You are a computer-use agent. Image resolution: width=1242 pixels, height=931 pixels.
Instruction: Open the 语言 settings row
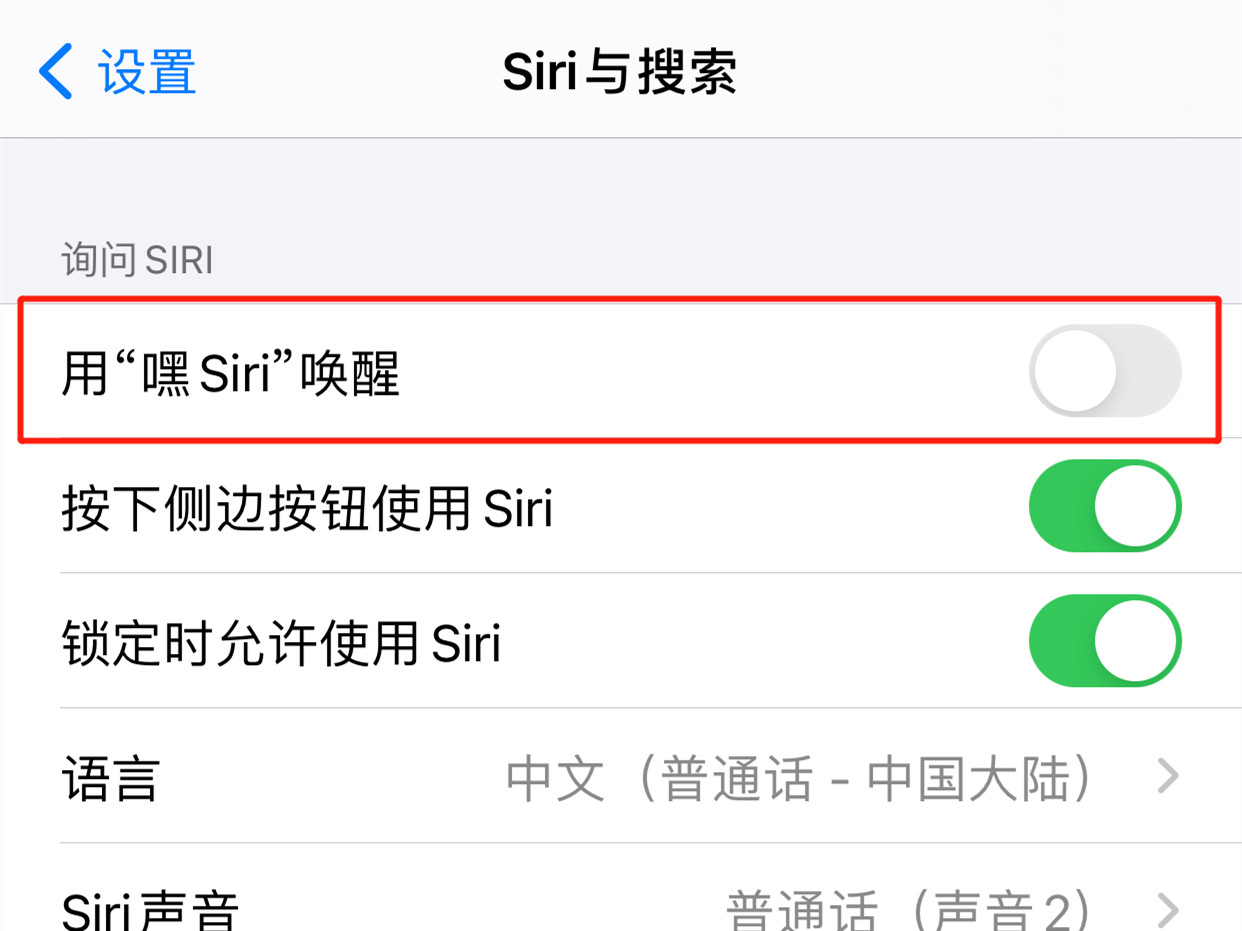click(621, 775)
